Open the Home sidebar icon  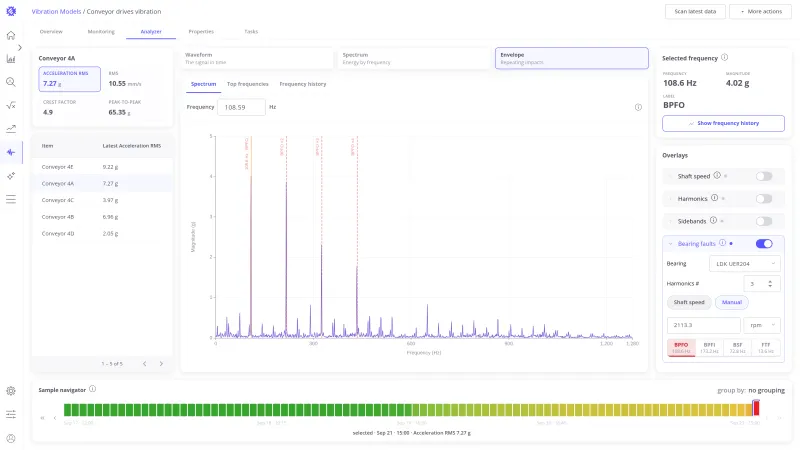tap(11, 35)
